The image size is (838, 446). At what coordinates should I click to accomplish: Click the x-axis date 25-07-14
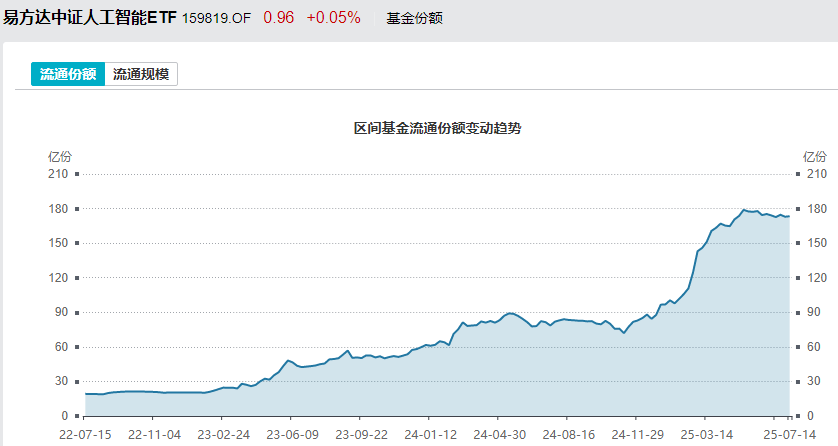(x=790, y=435)
